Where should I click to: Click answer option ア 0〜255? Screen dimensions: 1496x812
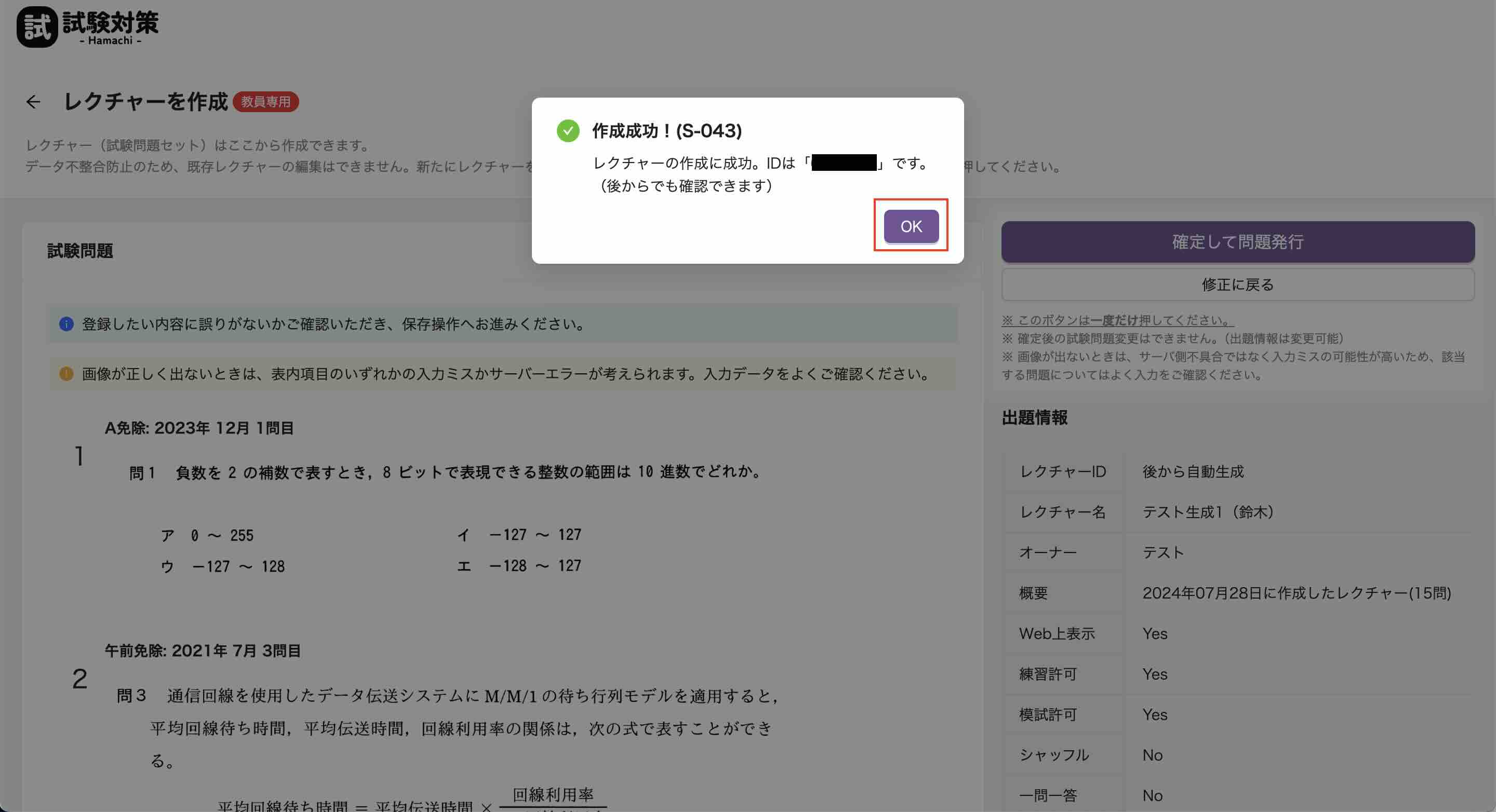pos(207,535)
